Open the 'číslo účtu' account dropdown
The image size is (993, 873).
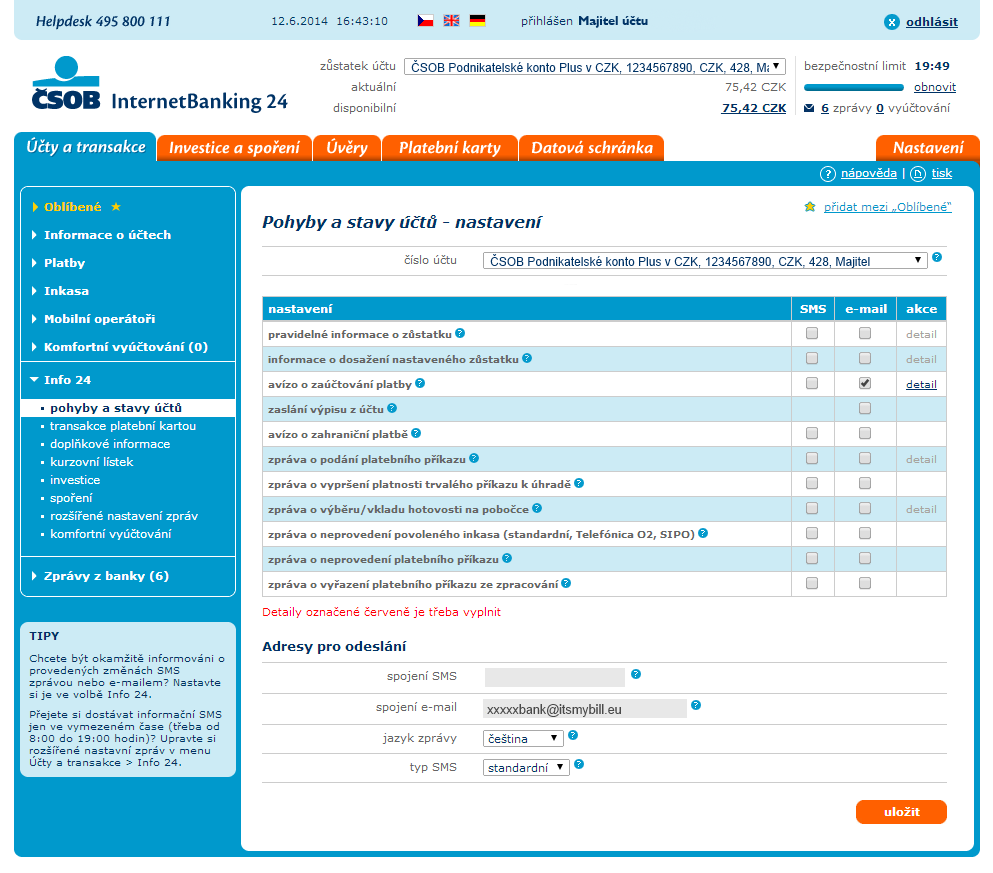pos(705,261)
